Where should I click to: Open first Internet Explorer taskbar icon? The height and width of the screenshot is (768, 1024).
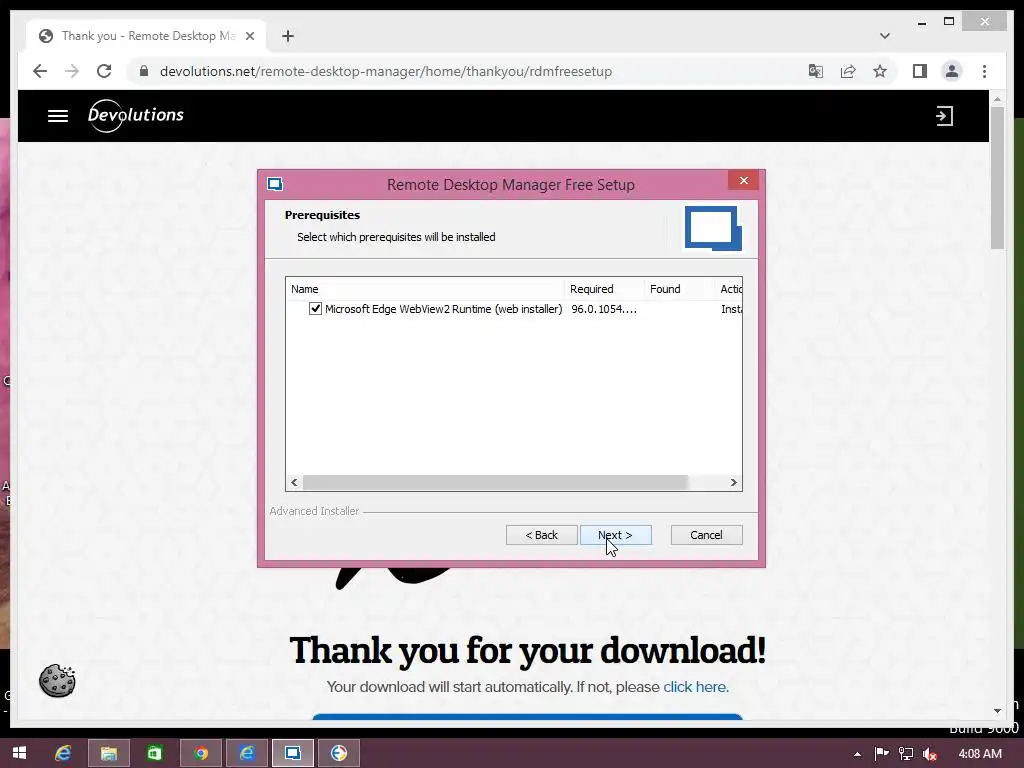tap(63, 753)
